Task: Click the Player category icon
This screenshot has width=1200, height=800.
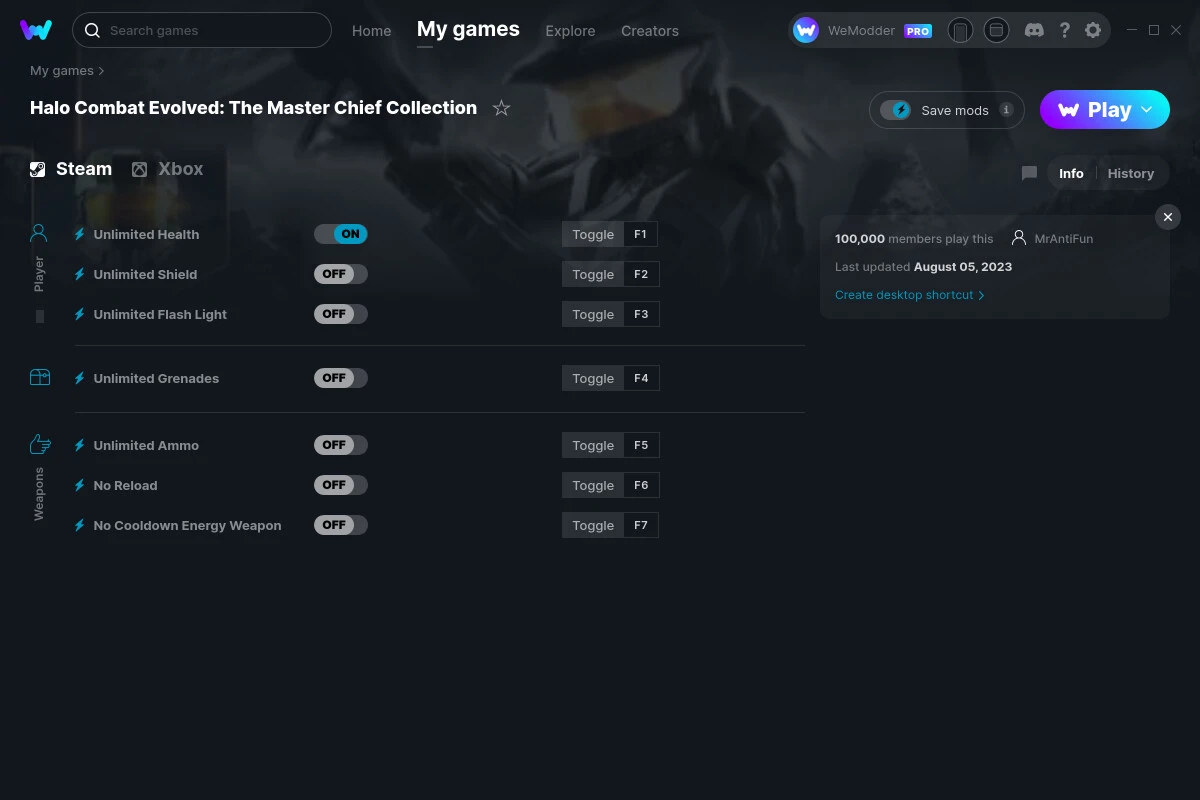Action: pyautogui.click(x=39, y=233)
